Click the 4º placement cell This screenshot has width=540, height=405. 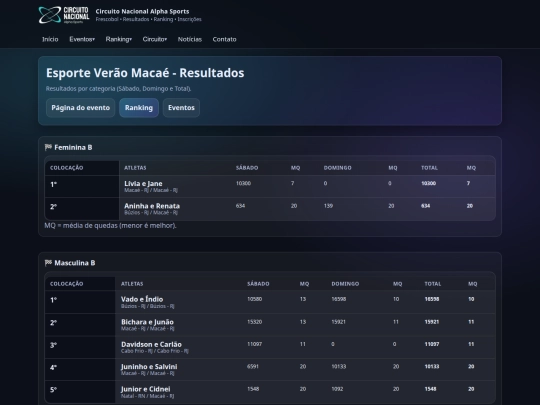coord(80,370)
